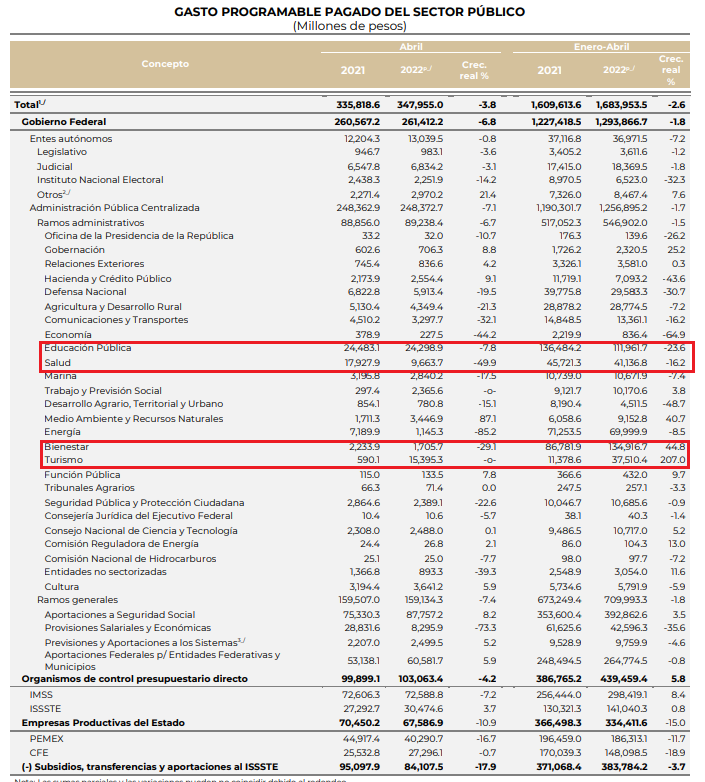Screen dimensions: 705x782
Task: Select the 'Salud' row label
Action: click(57, 362)
